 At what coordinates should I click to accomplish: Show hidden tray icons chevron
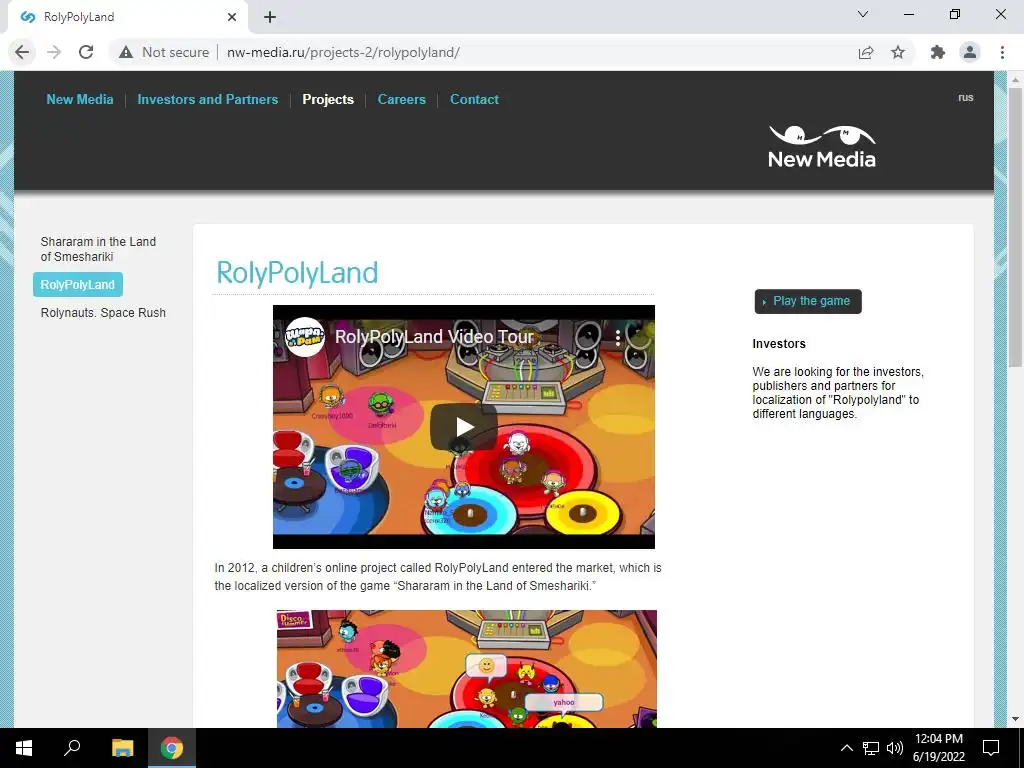point(846,748)
